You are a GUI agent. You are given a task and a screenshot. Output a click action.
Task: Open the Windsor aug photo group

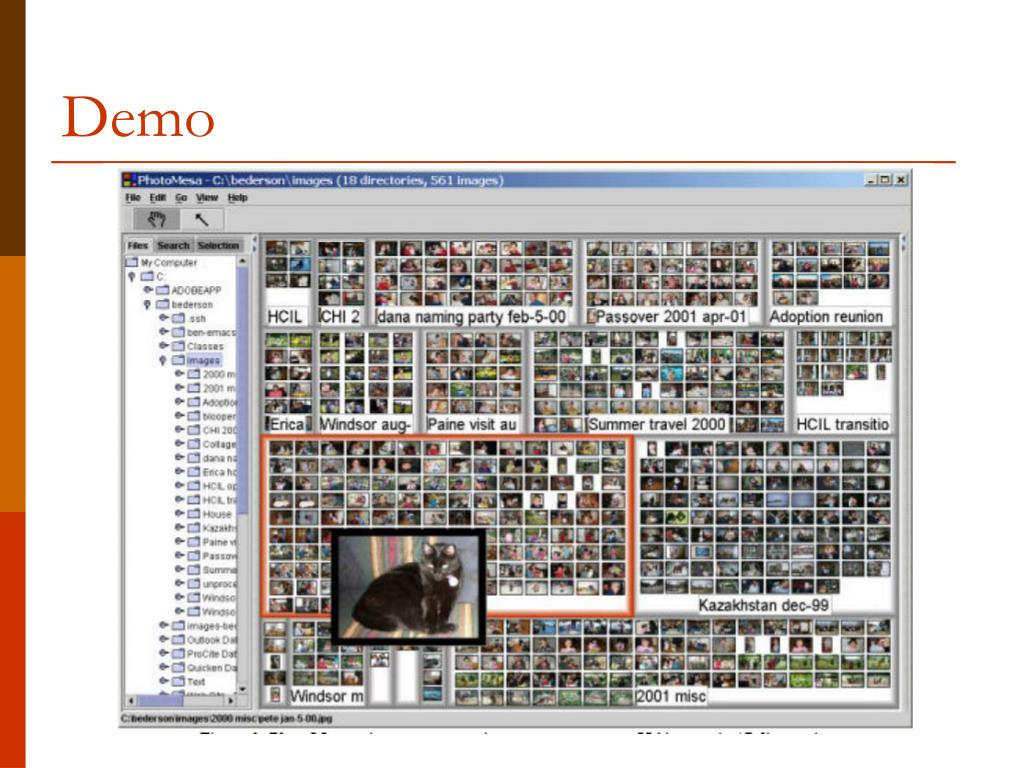point(366,382)
